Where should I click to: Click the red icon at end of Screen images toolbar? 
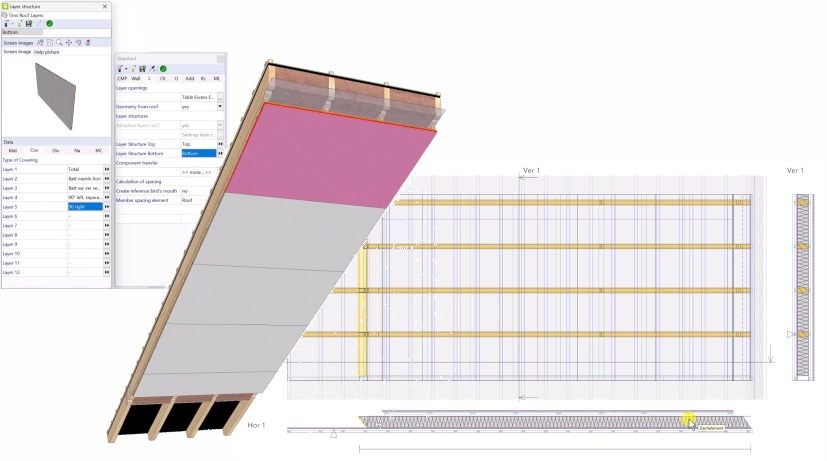point(89,43)
